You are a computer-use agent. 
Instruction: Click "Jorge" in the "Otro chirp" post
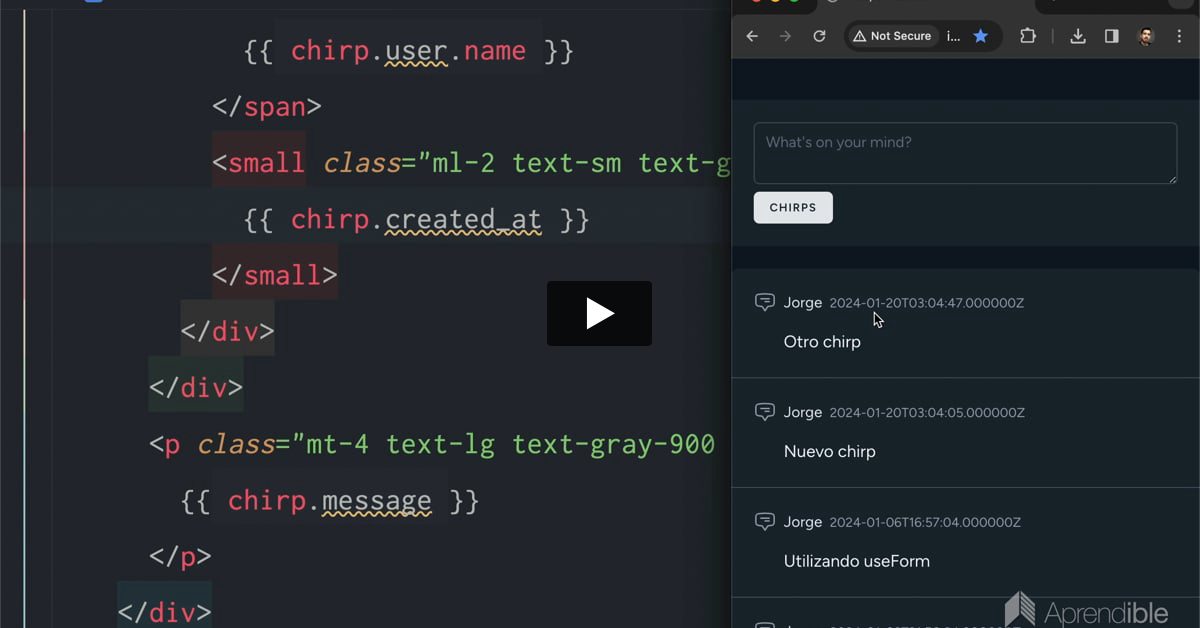[803, 303]
